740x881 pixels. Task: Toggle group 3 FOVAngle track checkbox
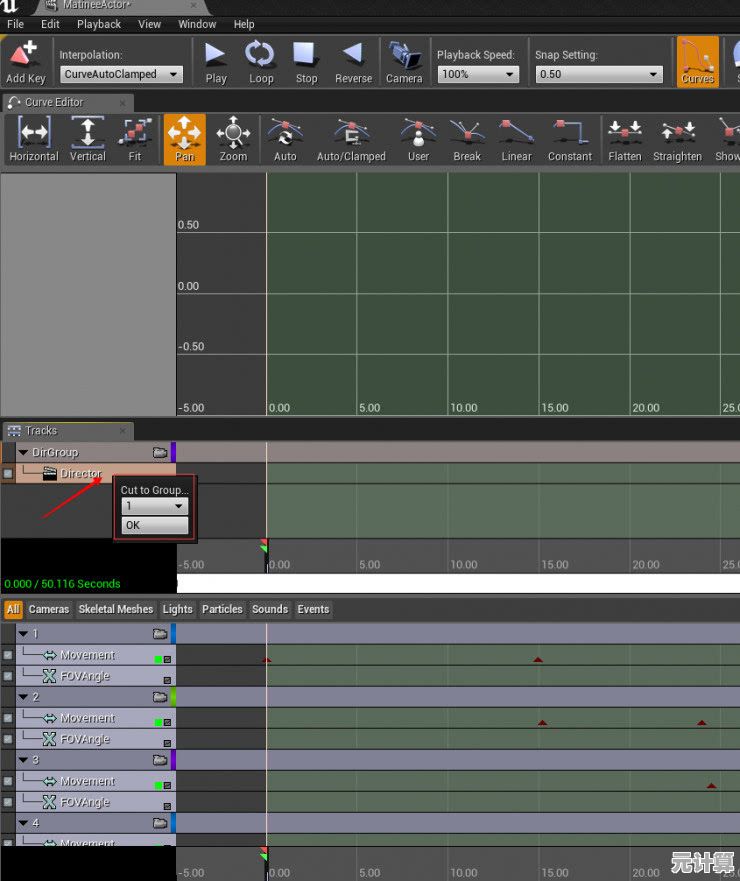pos(8,802)
